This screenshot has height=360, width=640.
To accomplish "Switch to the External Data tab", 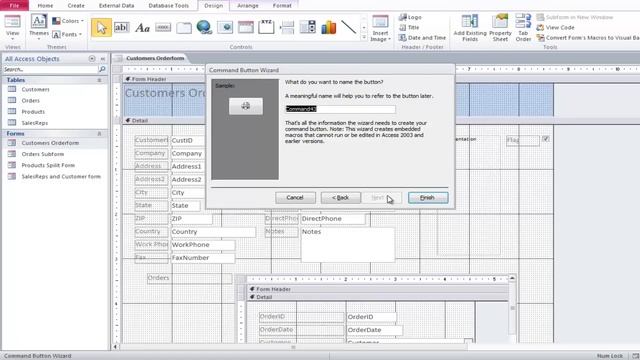I will (116, 6).
